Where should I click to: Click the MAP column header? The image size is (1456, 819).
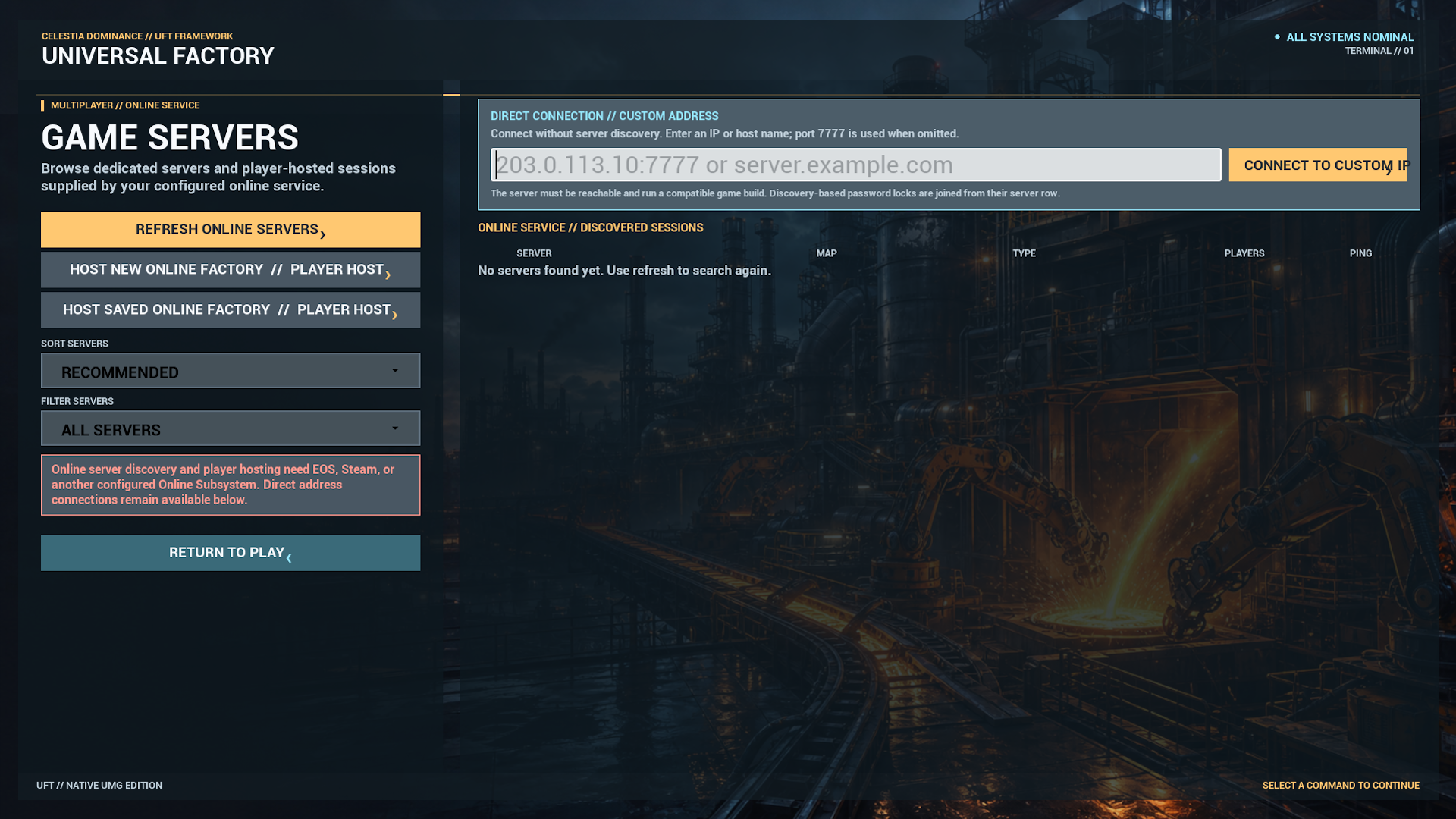click(827, 253)
